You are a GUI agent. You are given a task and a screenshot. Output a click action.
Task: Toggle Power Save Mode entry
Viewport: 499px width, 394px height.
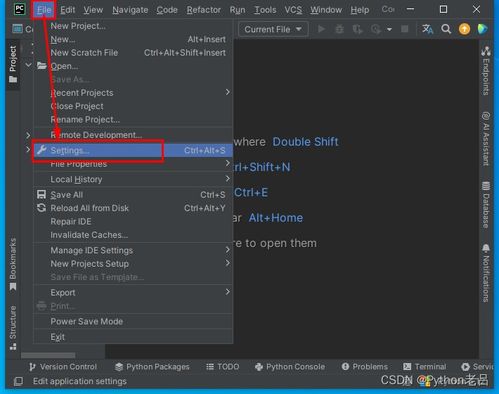click(x=133, y=321)
